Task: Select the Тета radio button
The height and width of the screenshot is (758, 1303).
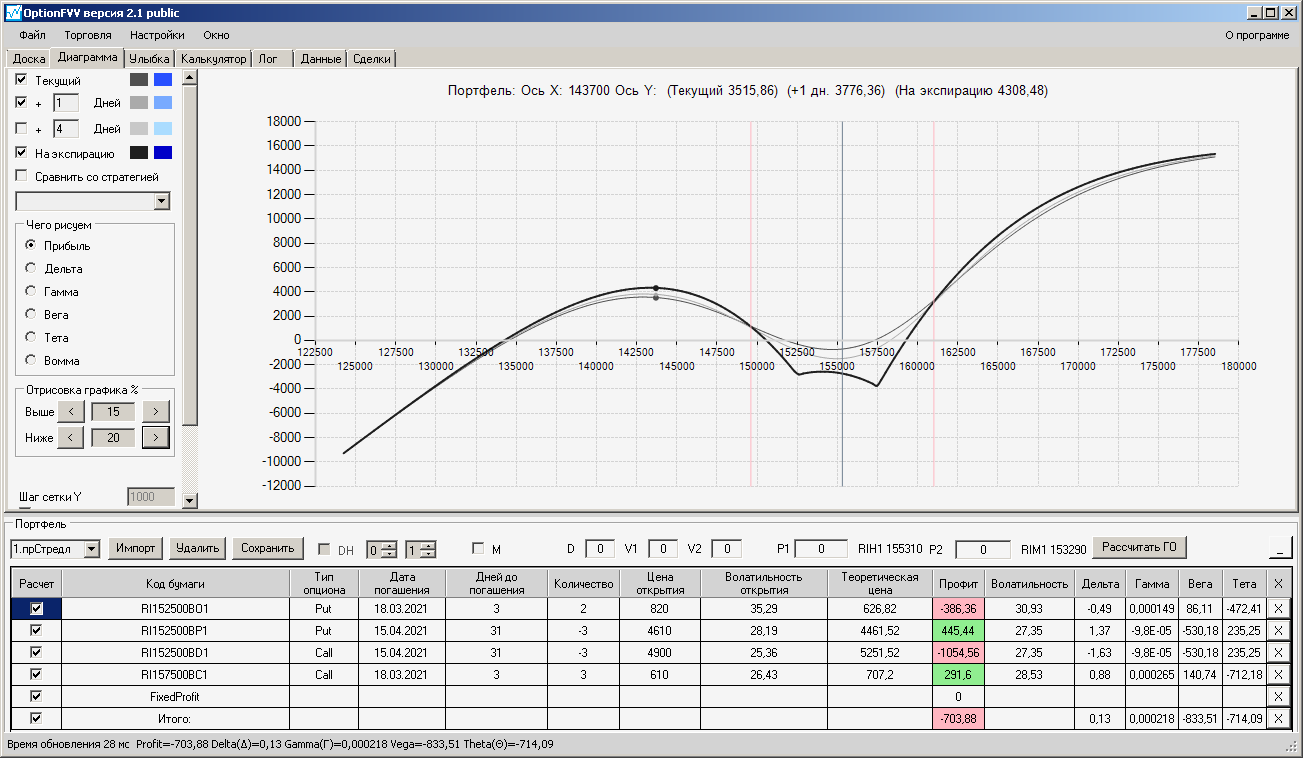Action: (x=31, y=337)
